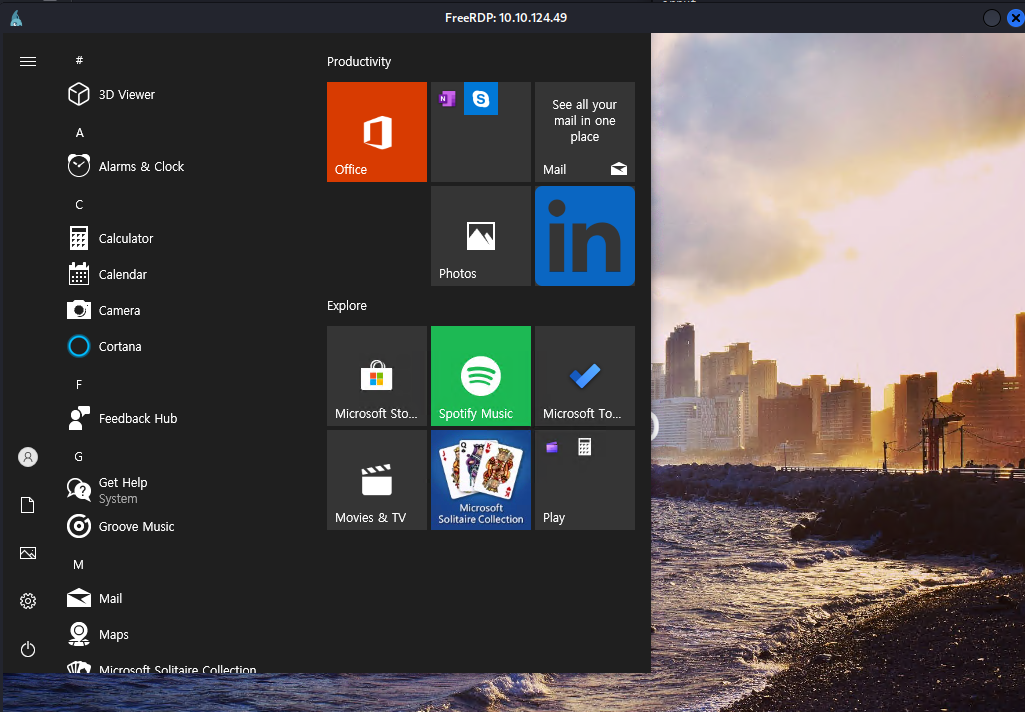Launch the Spotify Music tile
The height and width of the screenshot is (712, 1025).
(x=481, y=376)
